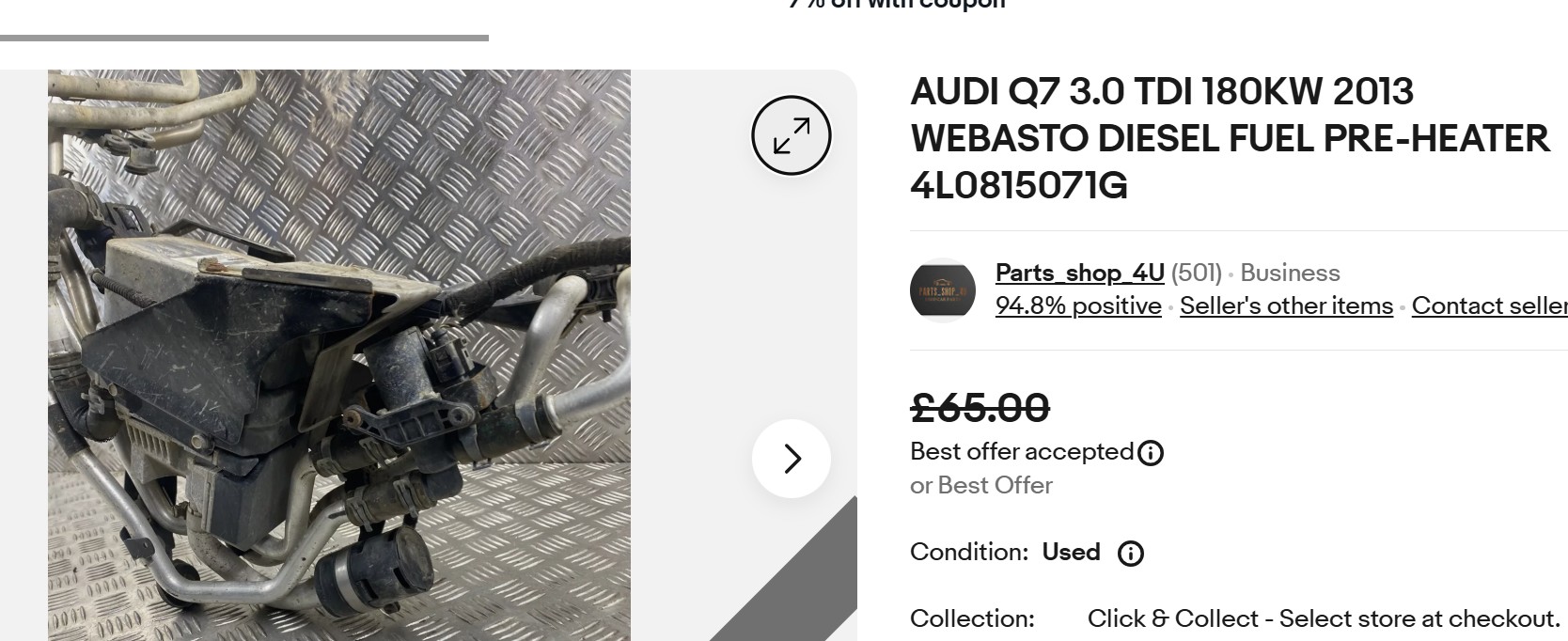Click the struck-through £65.00 price

click(x=980, y=408)
